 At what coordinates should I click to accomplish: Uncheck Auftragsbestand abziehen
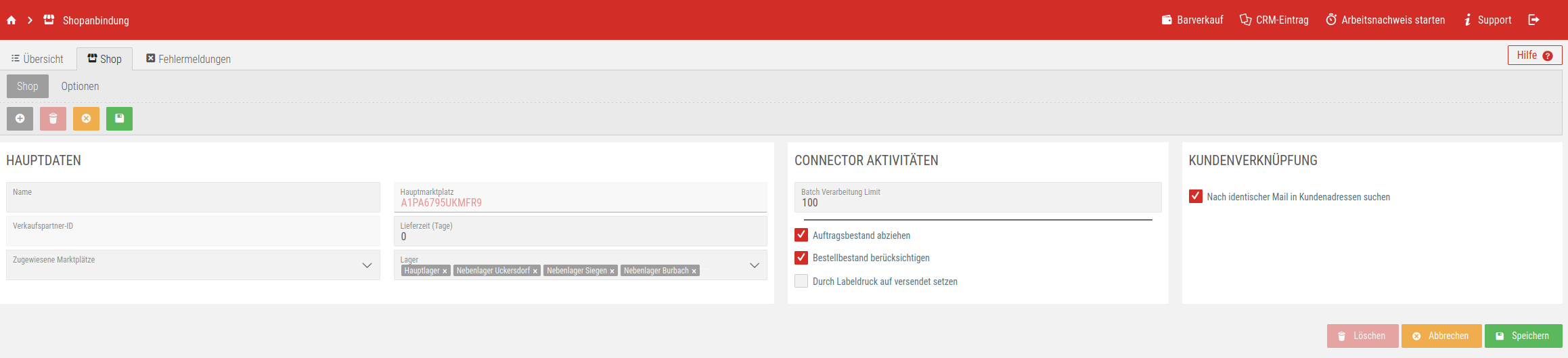point(801,235)
